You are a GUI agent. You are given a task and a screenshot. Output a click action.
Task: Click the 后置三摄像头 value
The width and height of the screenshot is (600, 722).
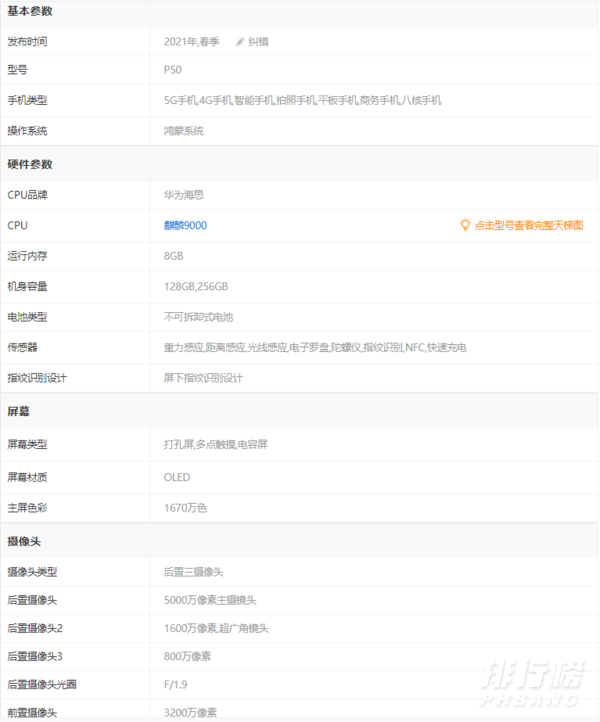click(193, 572)
